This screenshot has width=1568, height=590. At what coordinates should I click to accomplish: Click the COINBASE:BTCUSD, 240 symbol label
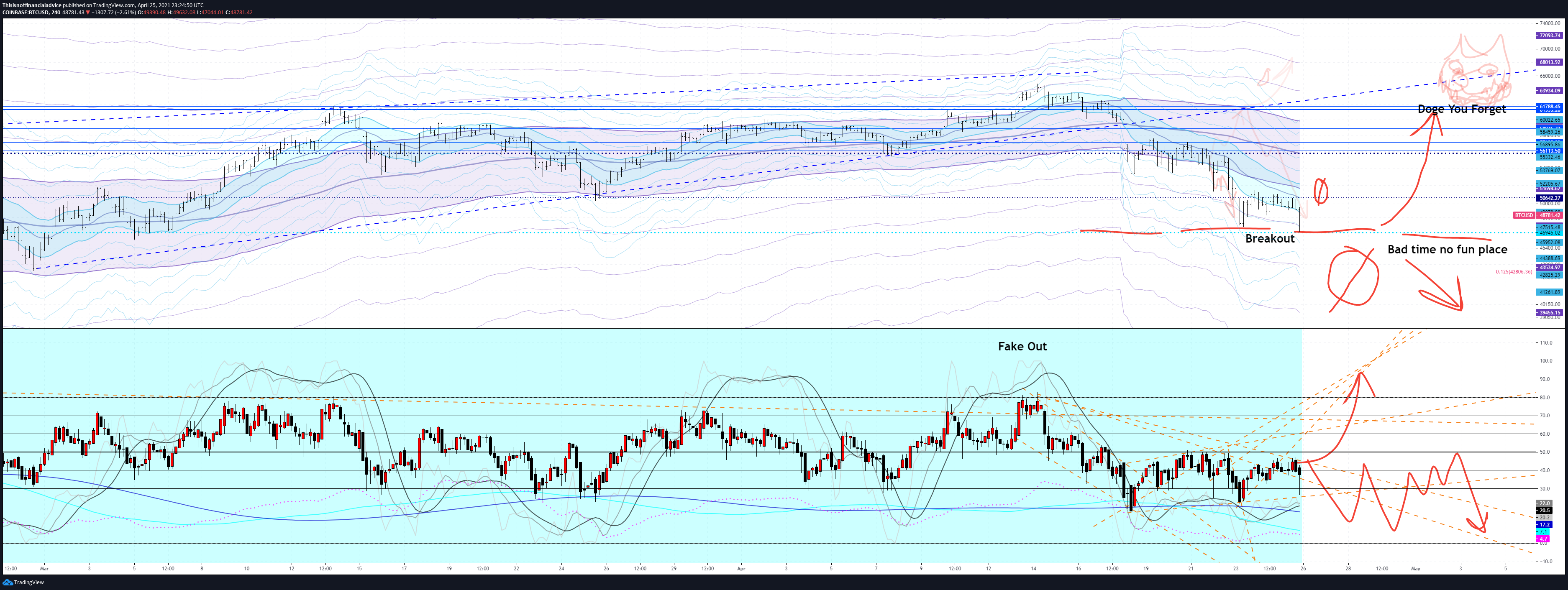click(31, 12)
